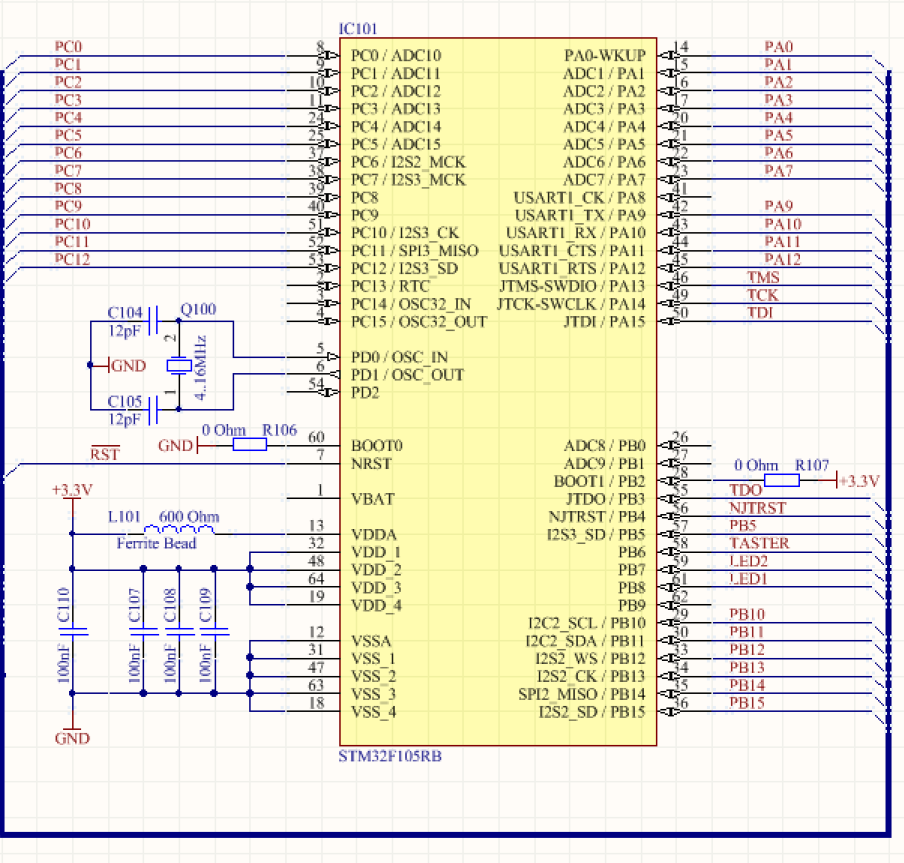This screenshot has width=904, height=863.
Task: Select the TMS net label
Action: point(763,277)
